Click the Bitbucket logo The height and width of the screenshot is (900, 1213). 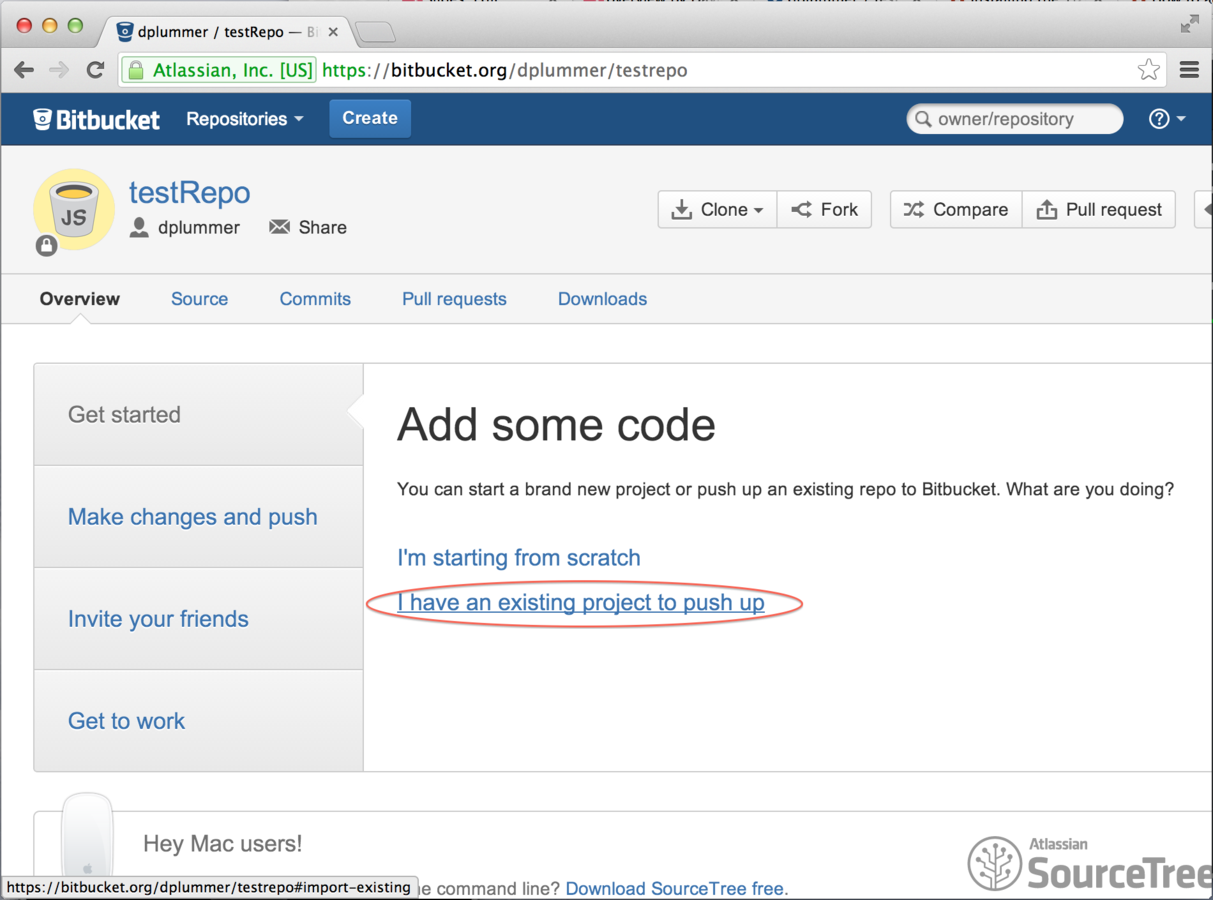point(96,119)
